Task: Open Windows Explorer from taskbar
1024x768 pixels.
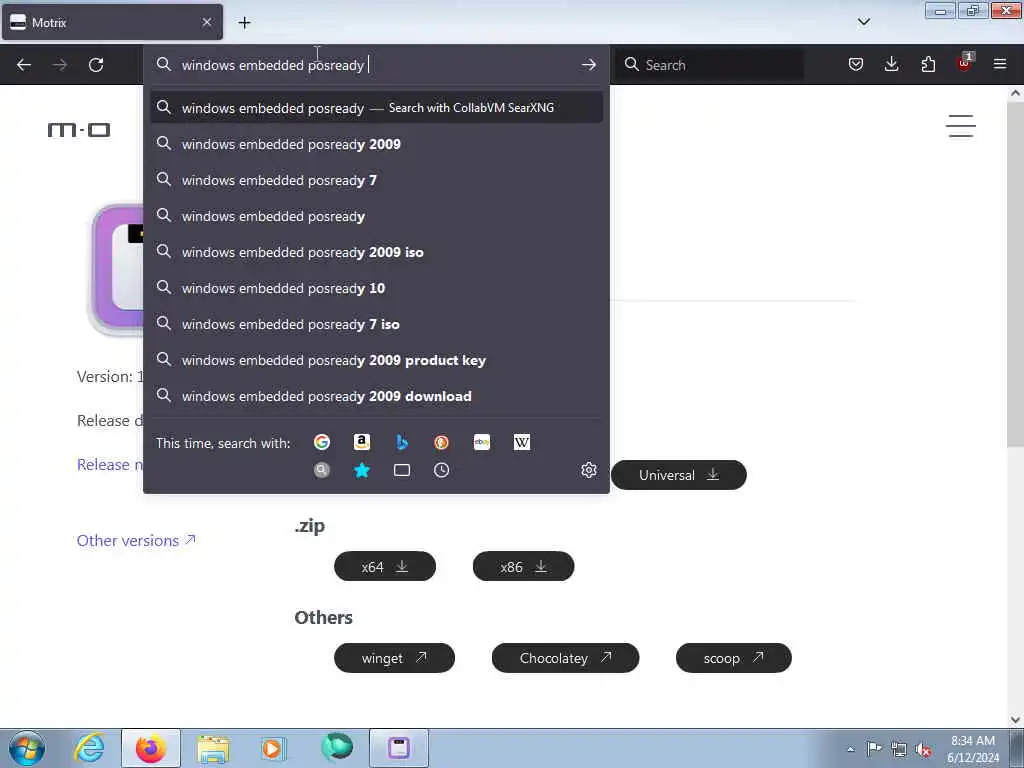Action: 213,748
